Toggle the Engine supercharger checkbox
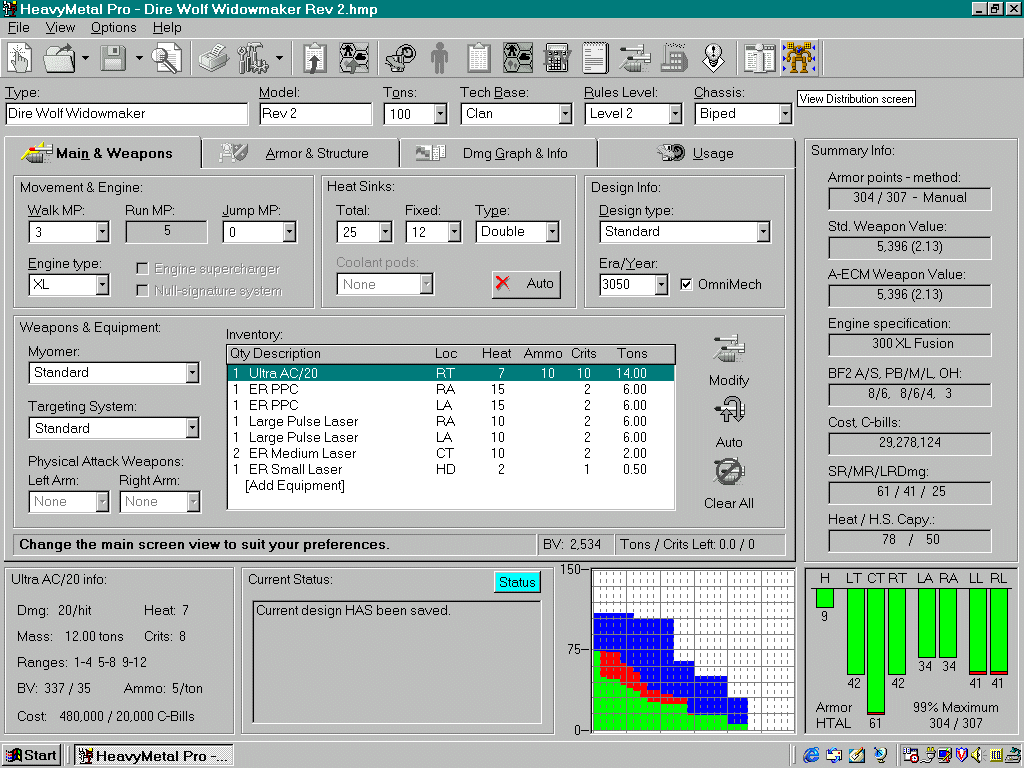This screenshot has height=768, width=1024. tap(142, 268)
